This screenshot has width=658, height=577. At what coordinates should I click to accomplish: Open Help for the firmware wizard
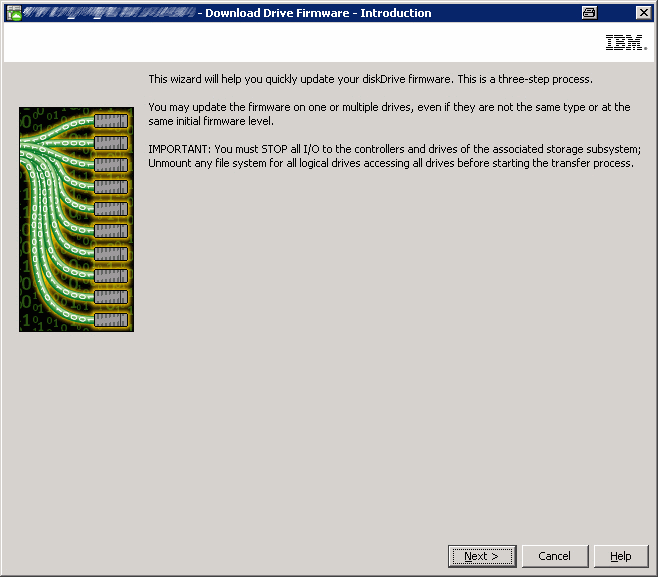[620, 556]
